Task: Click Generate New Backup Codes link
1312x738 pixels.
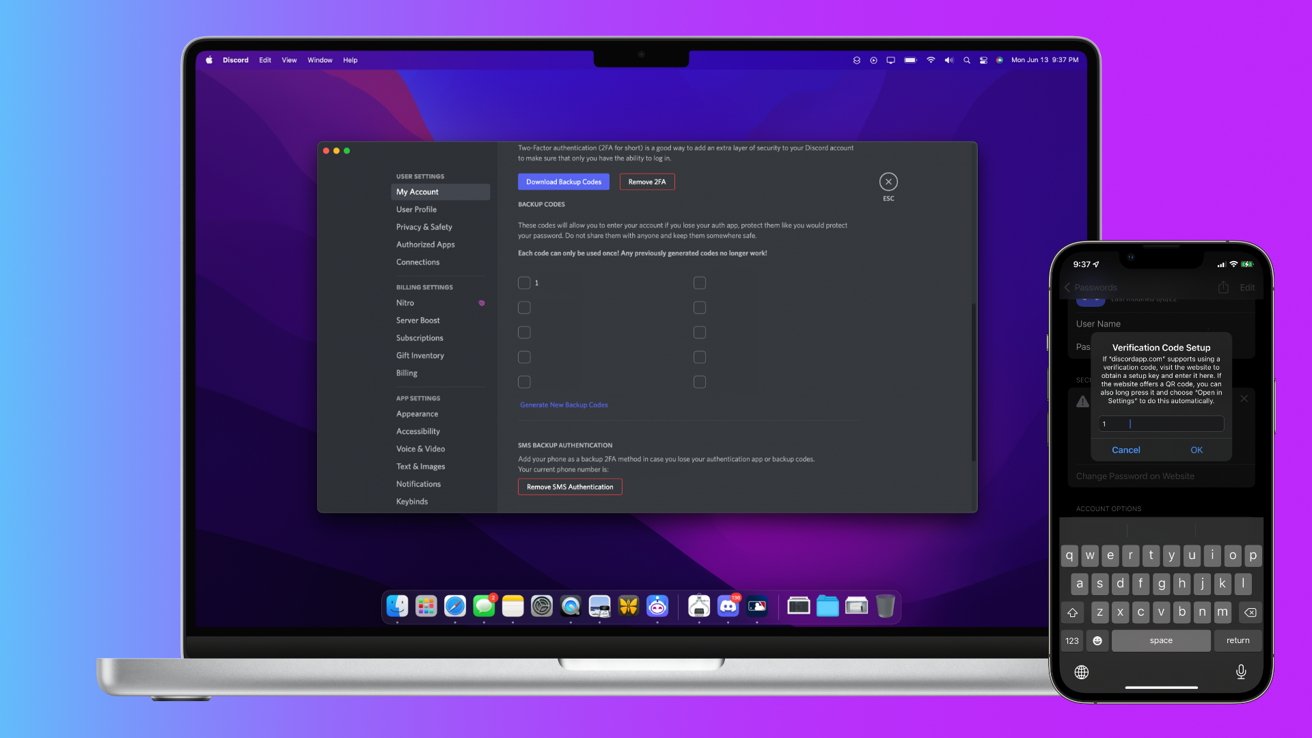Action: (x=564, y=405)
